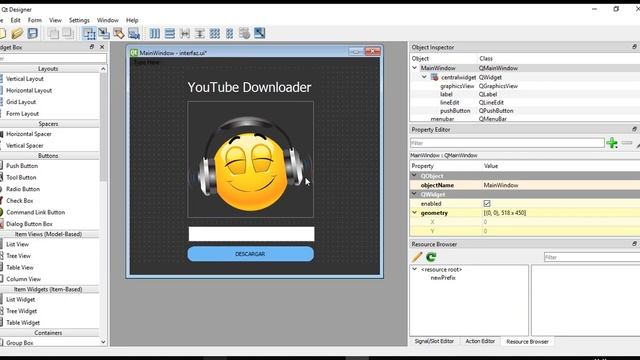Float the Resource Browser panel
640x360 pixels.
(634, 244)
